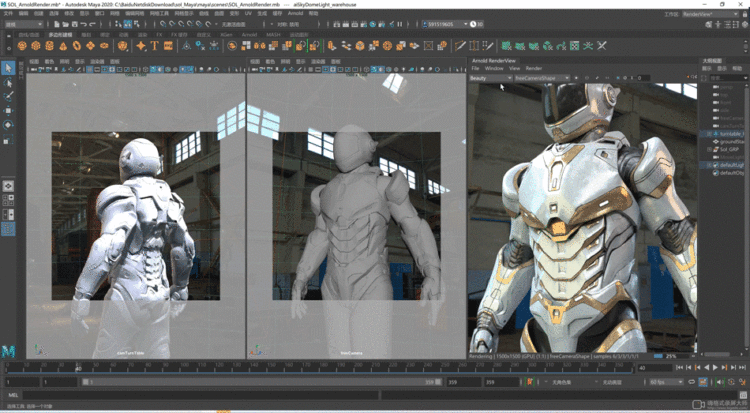
Task: Expand the turntable node in the Outliner
Action: click(x=710, y=134)
